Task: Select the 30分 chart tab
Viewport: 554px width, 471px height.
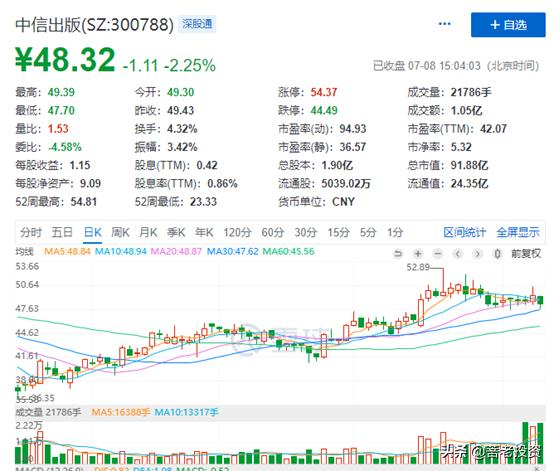Action: (306, 232)
